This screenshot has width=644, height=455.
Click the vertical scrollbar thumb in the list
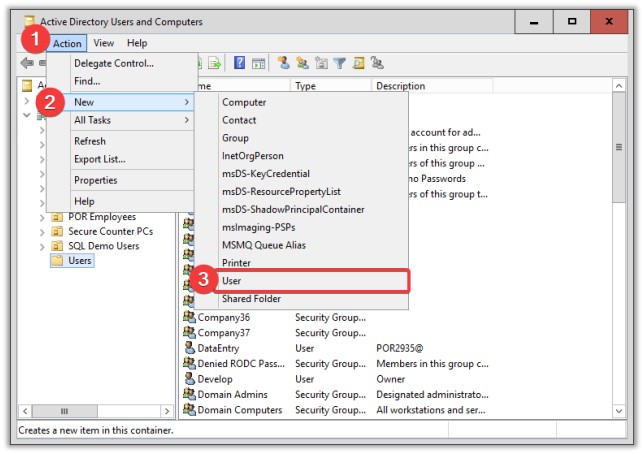[619, 147]
